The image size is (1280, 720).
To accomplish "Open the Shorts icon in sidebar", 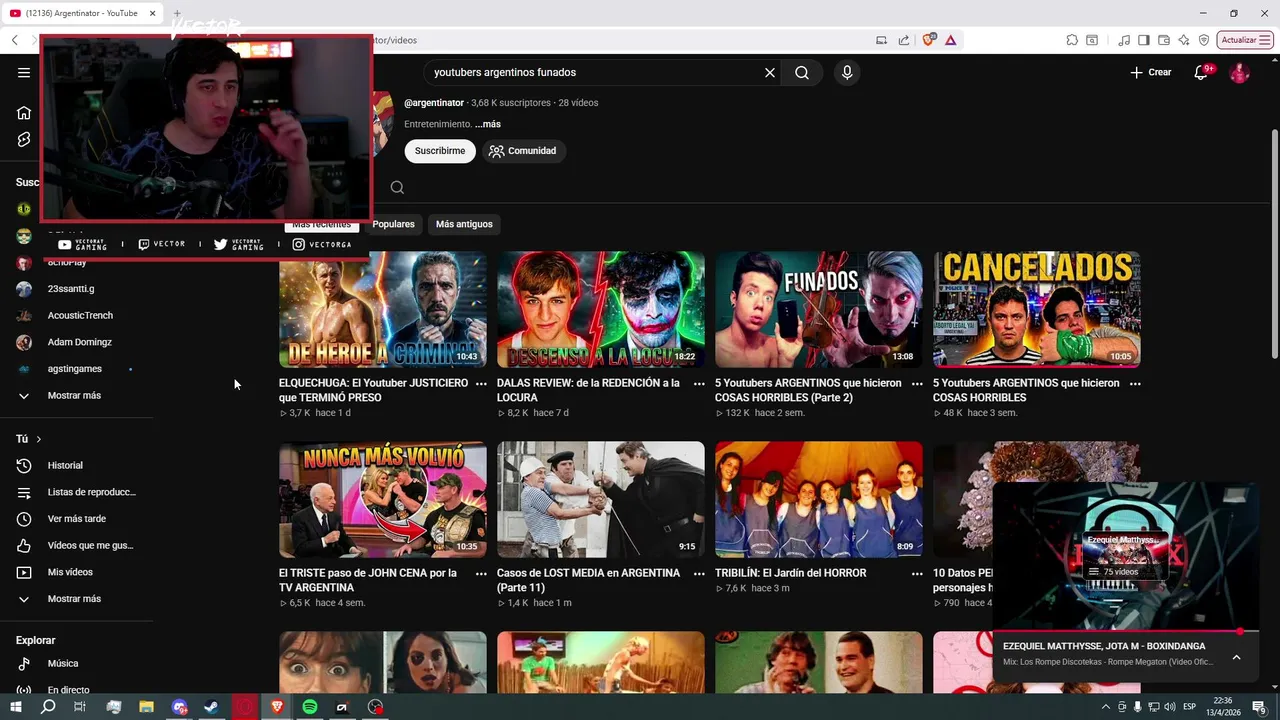I will coord(24,140).
